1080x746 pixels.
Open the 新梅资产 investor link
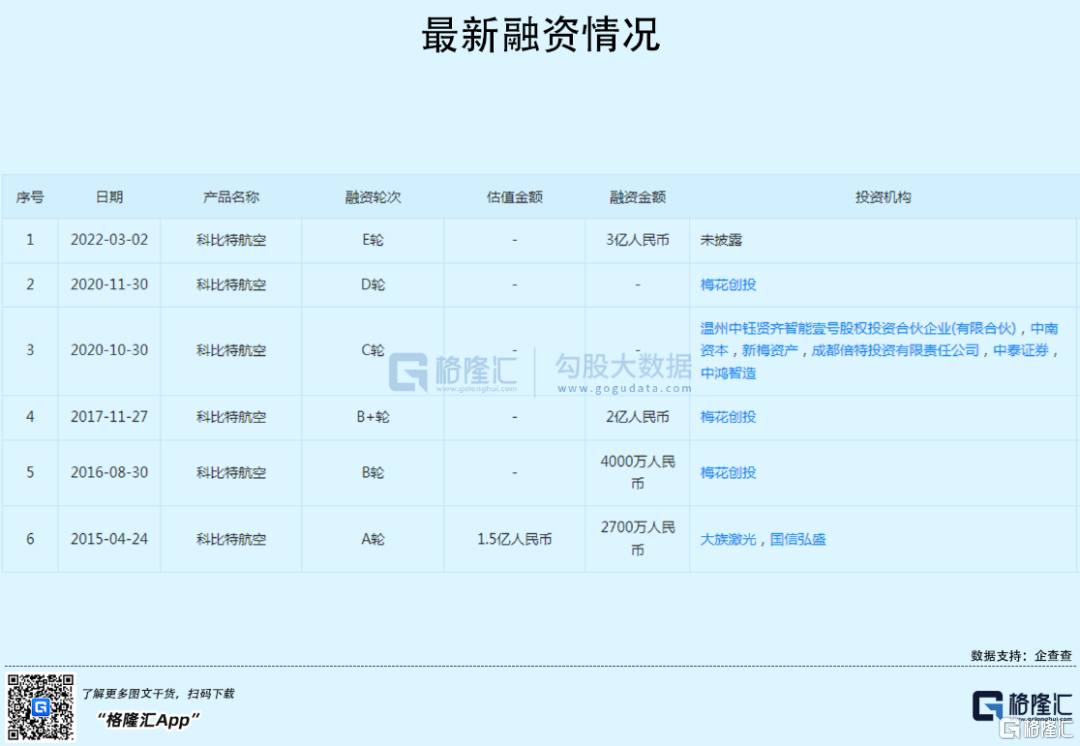pos(769,351)
